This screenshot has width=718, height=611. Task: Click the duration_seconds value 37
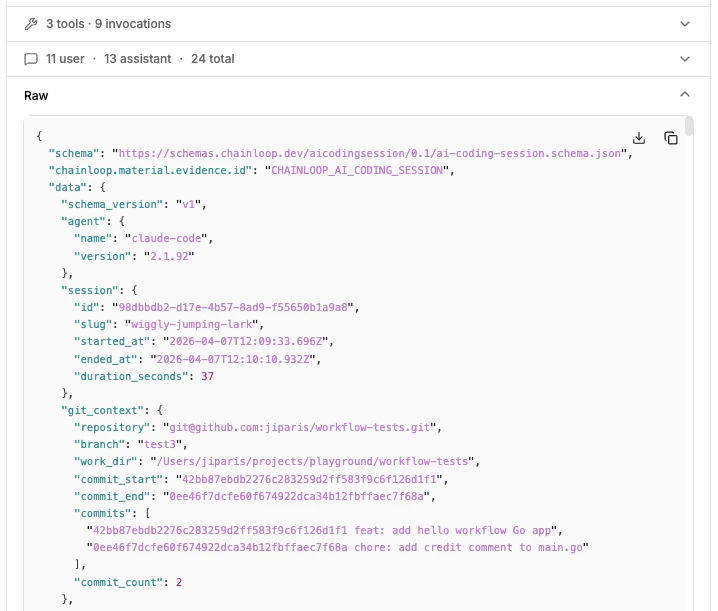click(207, 376)
